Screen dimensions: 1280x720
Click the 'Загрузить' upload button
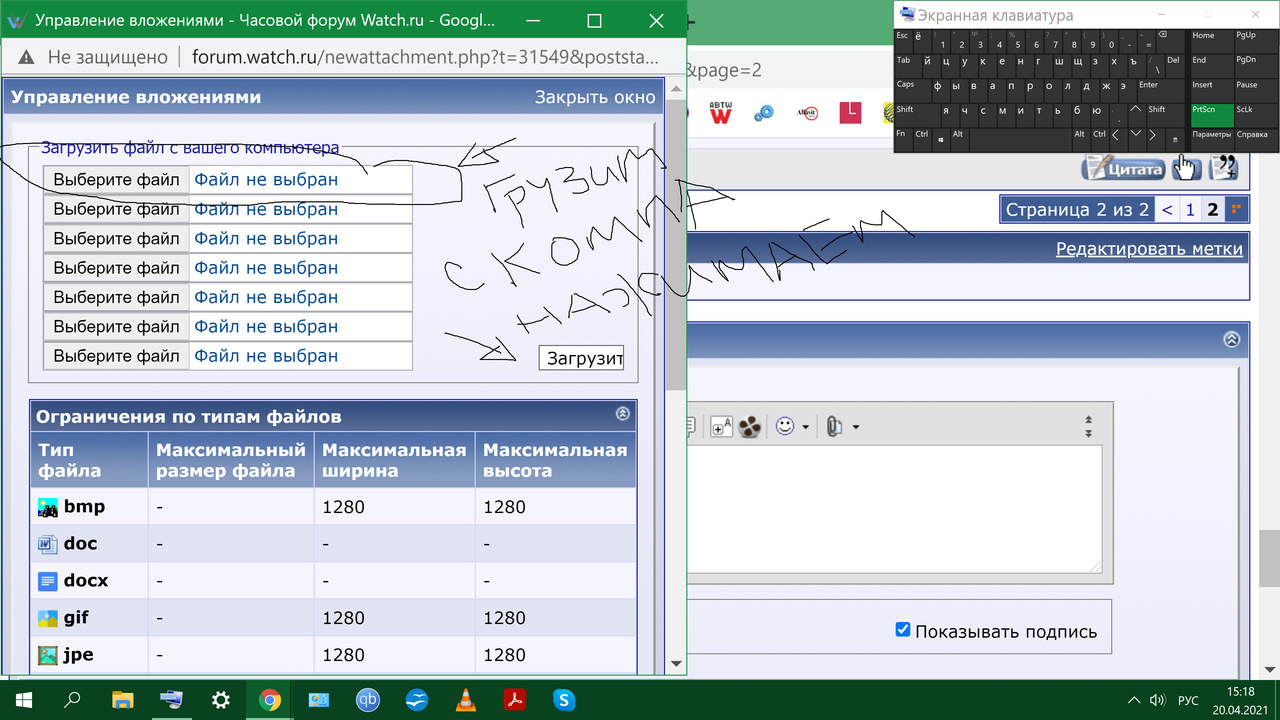581,358
